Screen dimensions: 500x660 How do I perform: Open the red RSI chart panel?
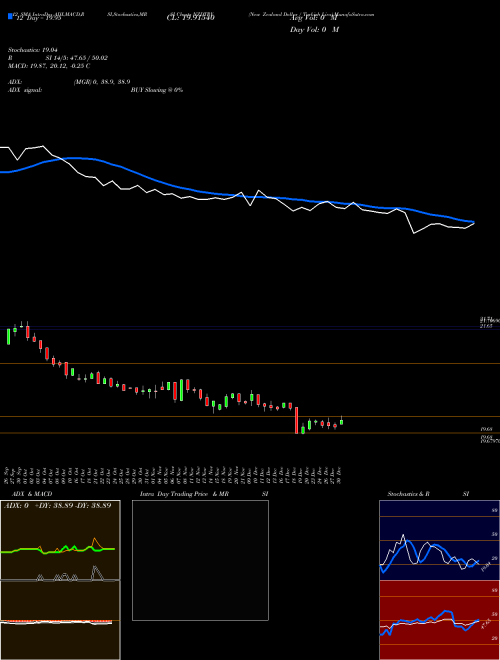[x=439, y=620]
